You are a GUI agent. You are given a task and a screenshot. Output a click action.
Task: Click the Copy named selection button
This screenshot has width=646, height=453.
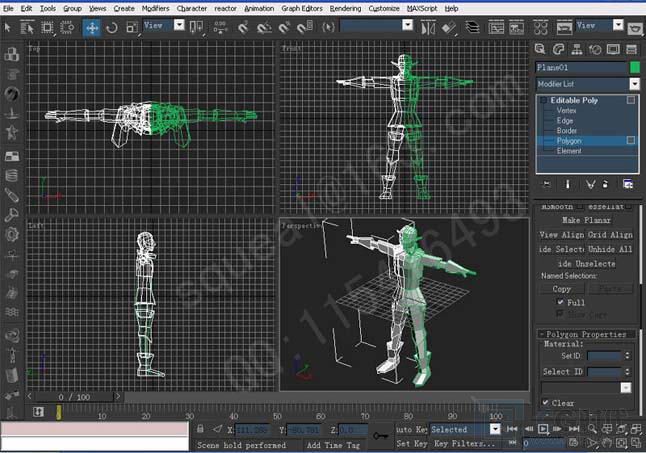coord(562,289)
